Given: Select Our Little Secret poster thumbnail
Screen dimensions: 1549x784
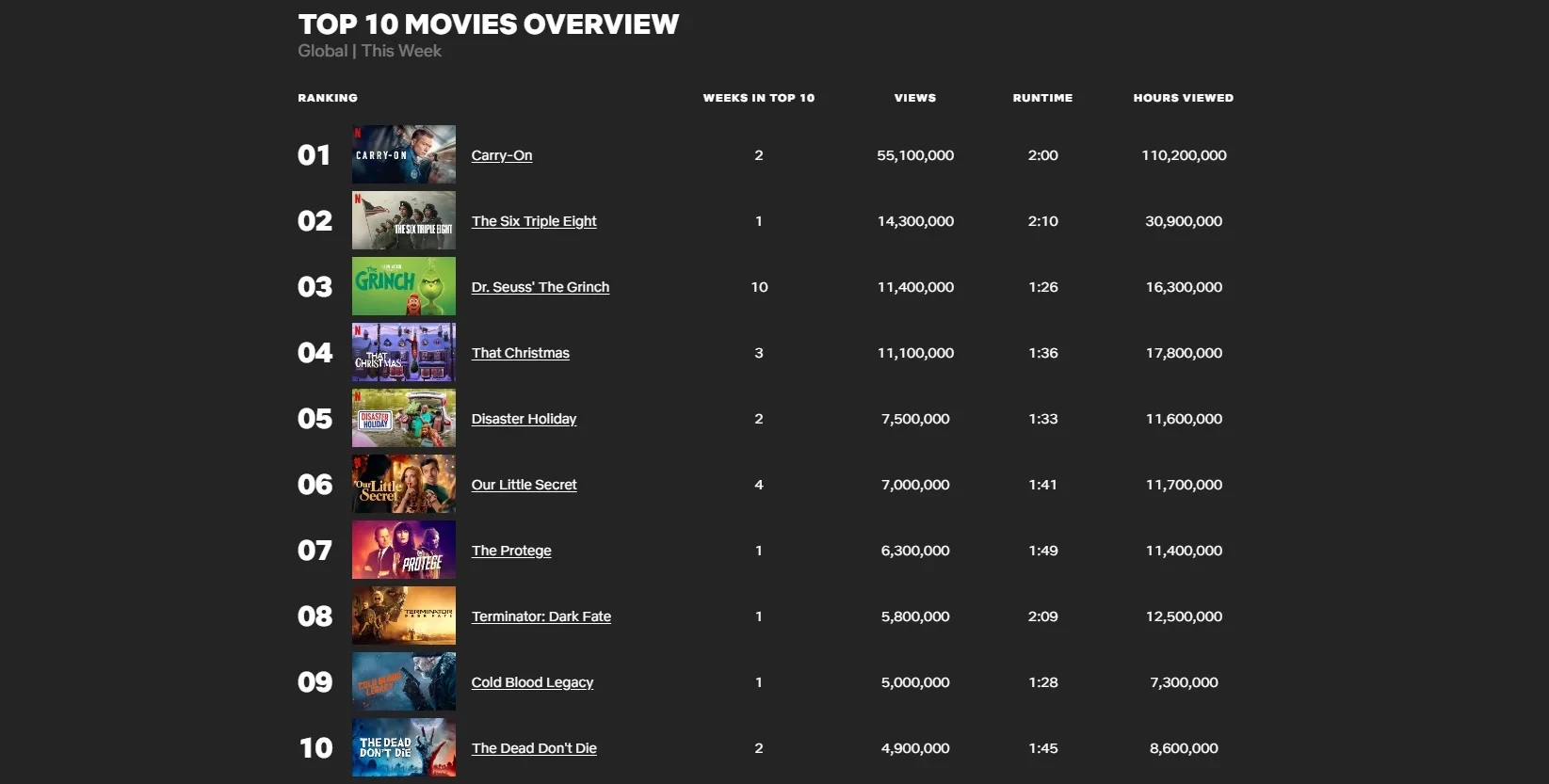Looking at the screenshot, I should [x=403, y=484].
